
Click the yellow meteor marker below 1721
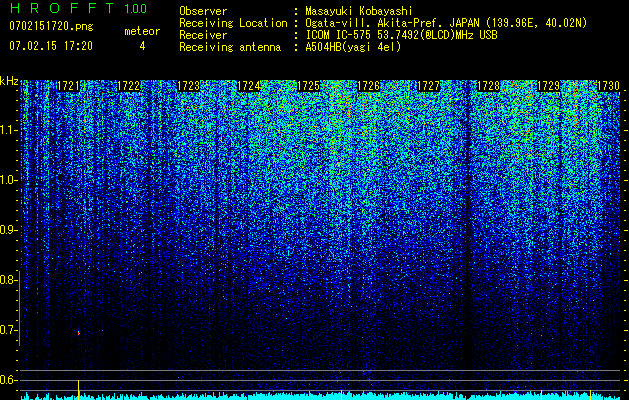tap(78, 390)
